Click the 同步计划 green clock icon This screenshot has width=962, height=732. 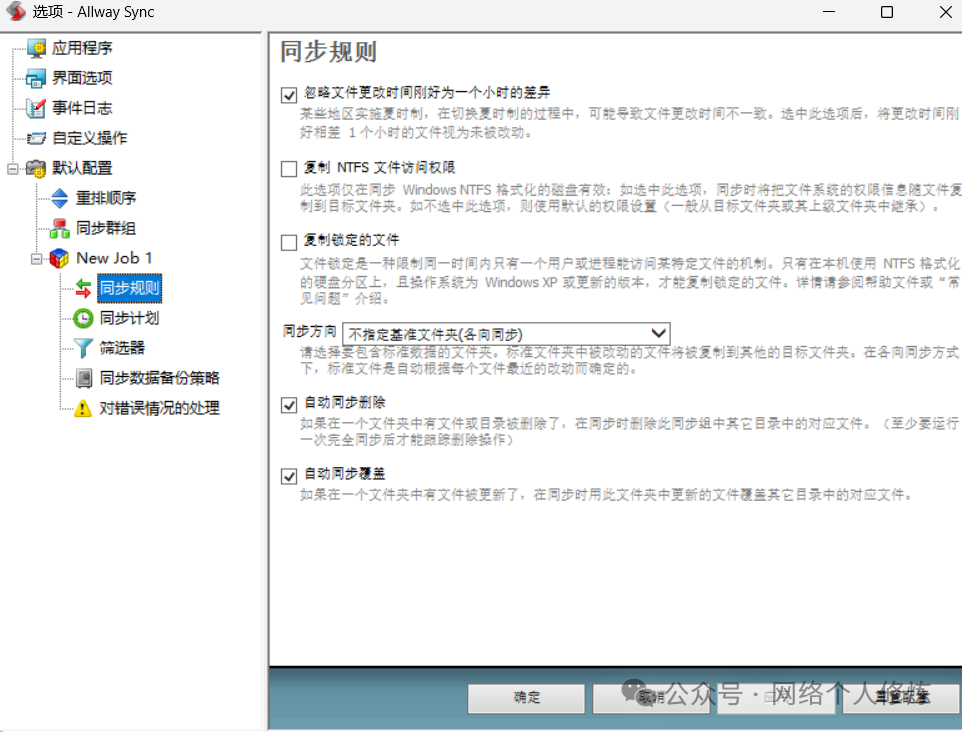tap(84, 318)
